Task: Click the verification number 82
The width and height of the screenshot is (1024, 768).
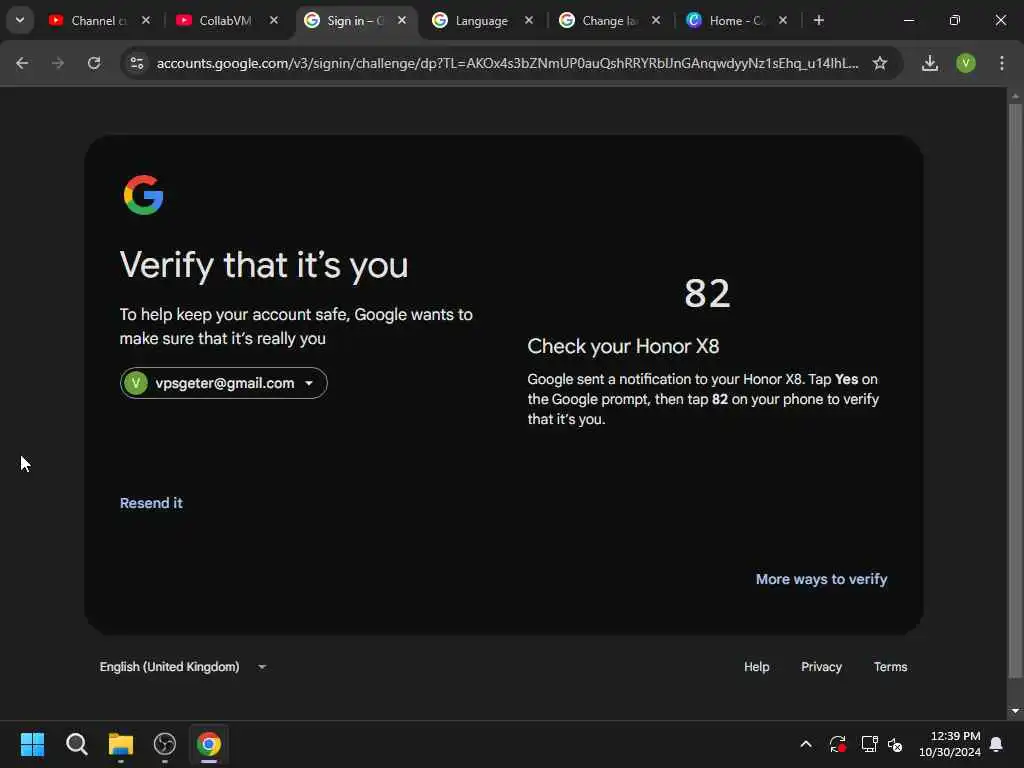Action: pos(707,293)
